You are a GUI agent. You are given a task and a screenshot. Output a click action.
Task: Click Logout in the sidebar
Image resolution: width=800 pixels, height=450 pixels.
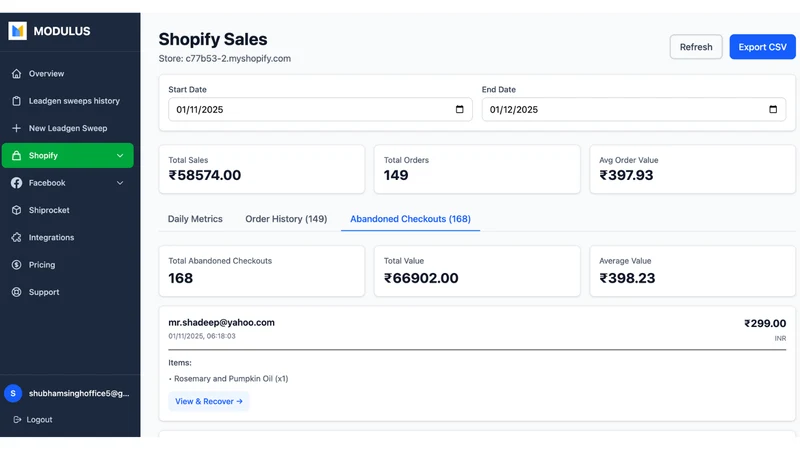click(39, 419)
